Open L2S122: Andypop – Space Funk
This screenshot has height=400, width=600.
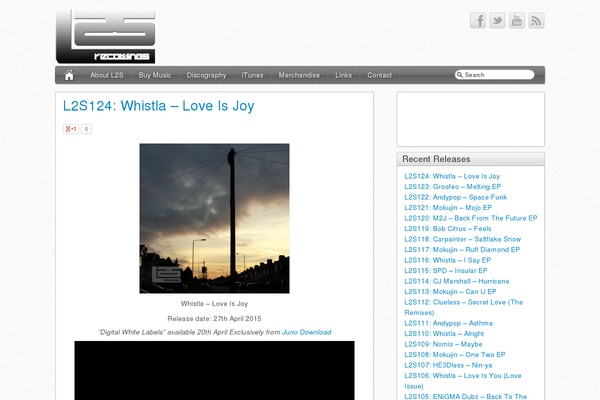455,197
